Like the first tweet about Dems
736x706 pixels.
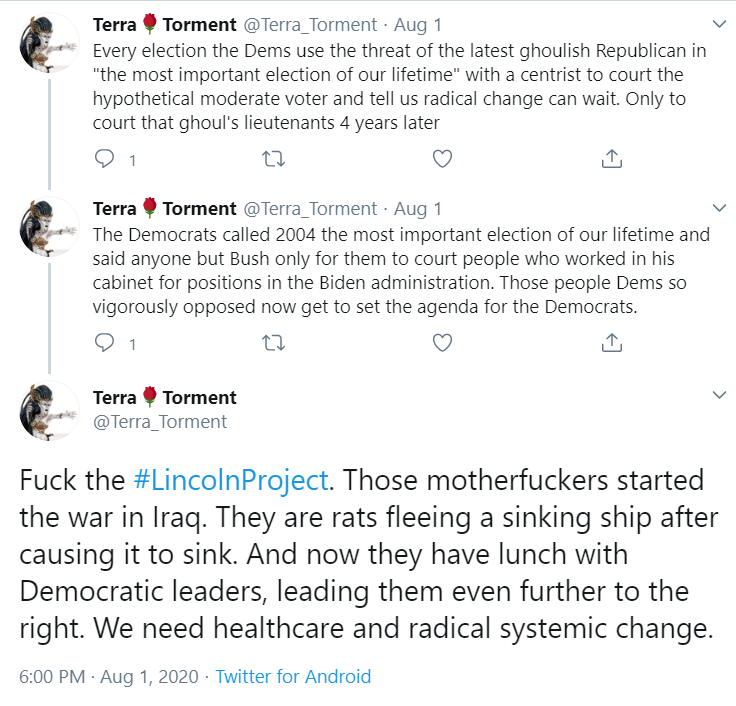click(442, 159)
